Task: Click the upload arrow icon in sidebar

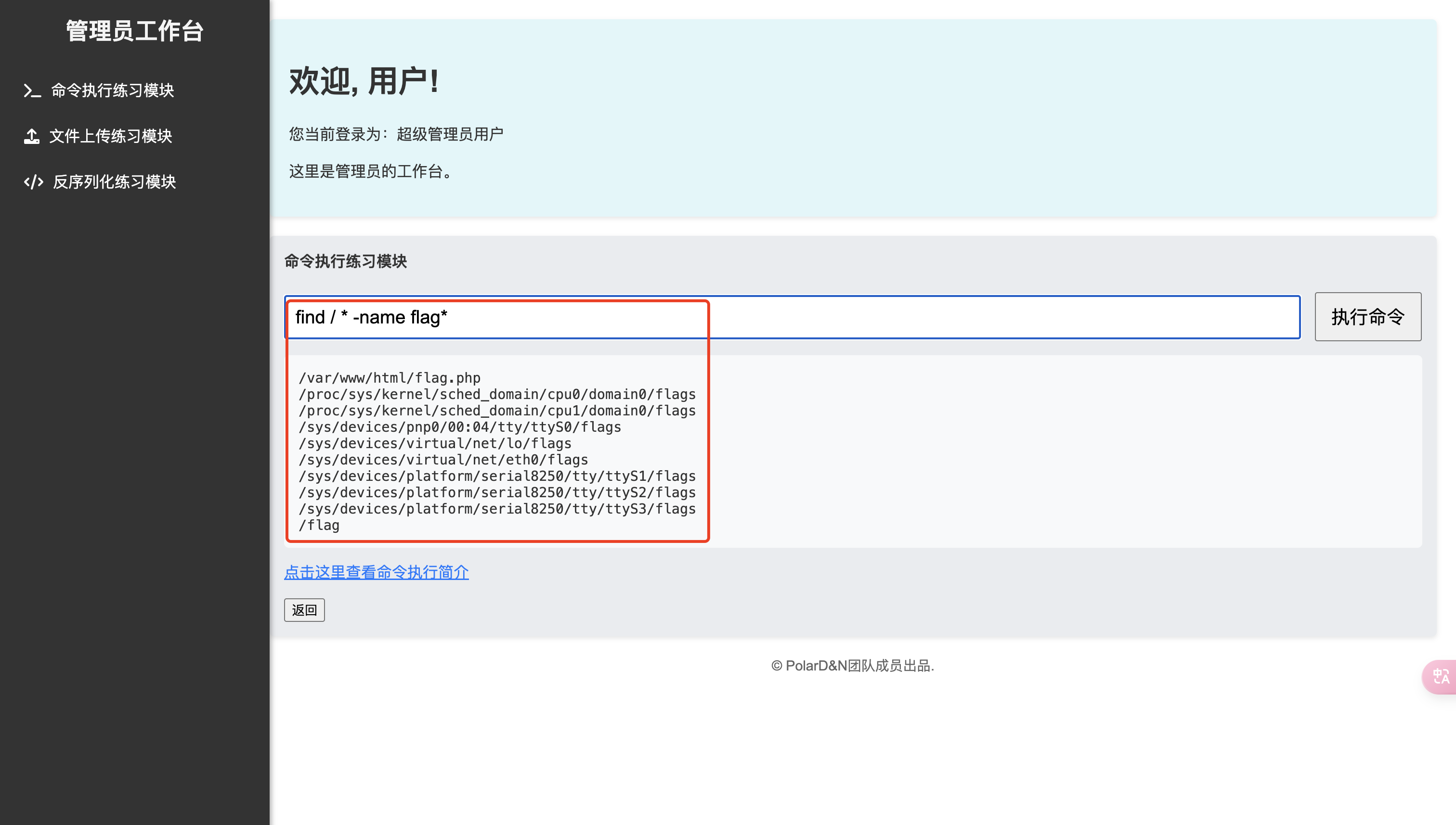Action: [32, 136]
